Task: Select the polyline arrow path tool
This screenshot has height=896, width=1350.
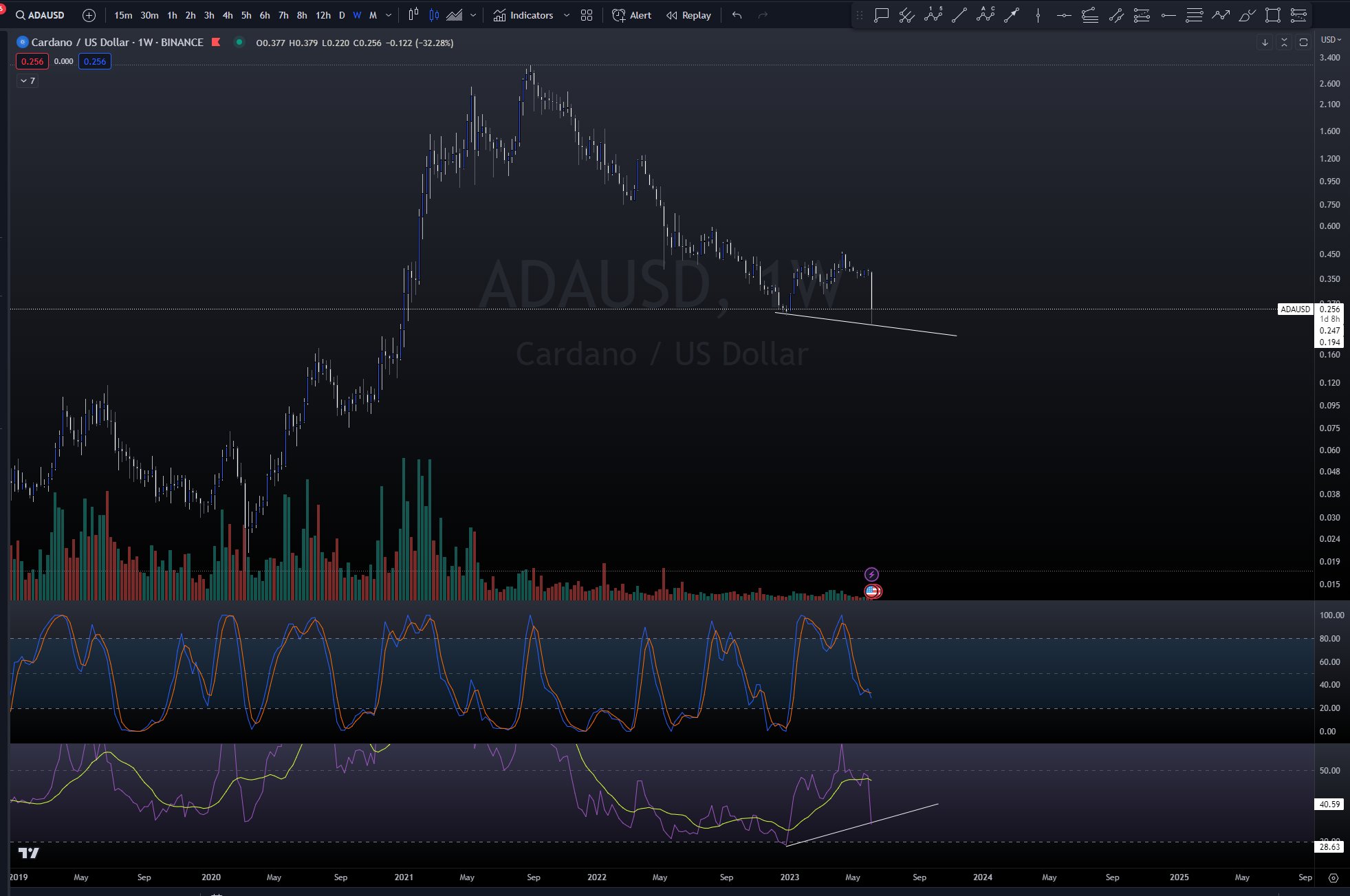Action: coord(1221,15)
